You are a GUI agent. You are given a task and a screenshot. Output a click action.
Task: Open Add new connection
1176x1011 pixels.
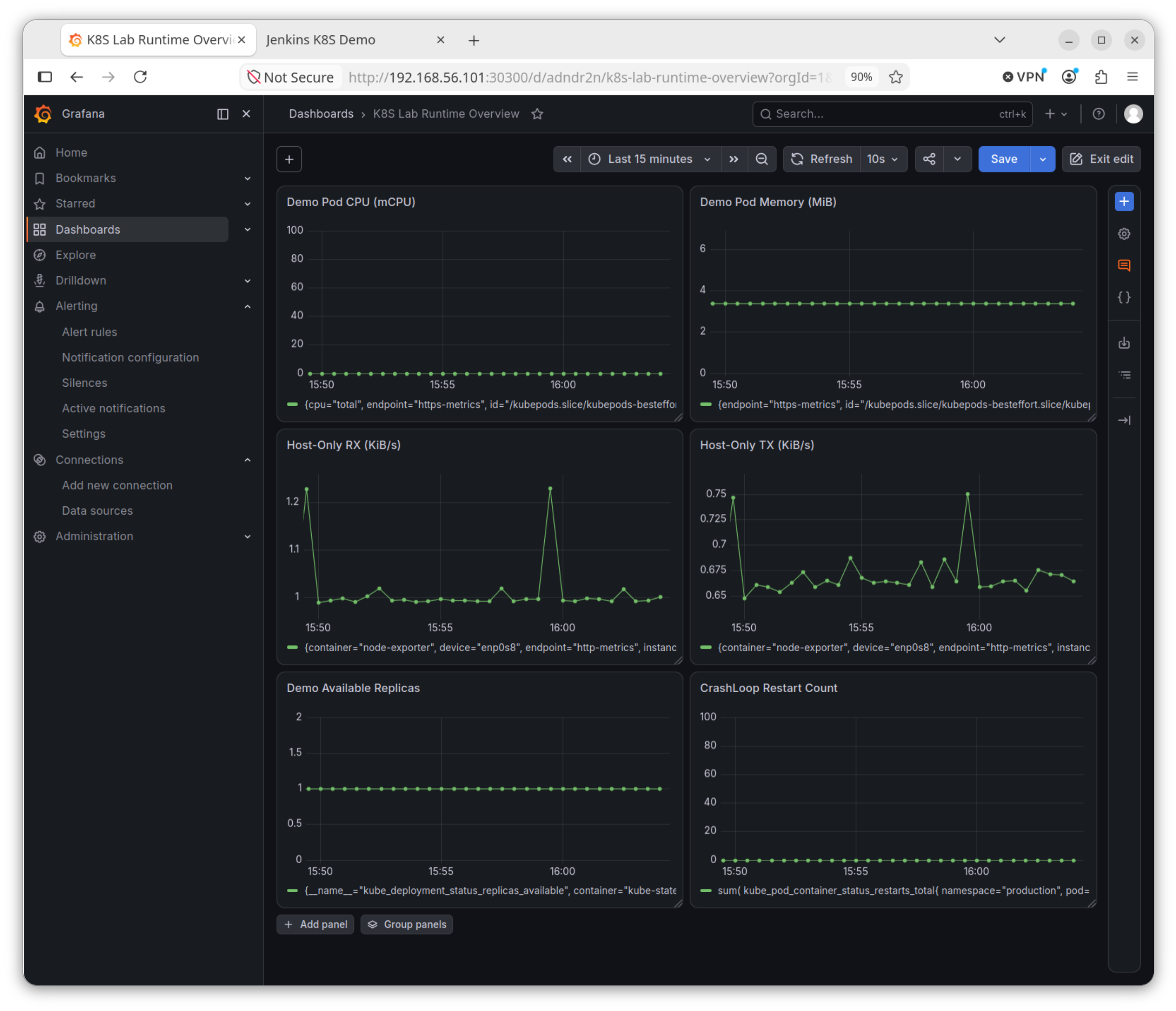tap(117, 486)
